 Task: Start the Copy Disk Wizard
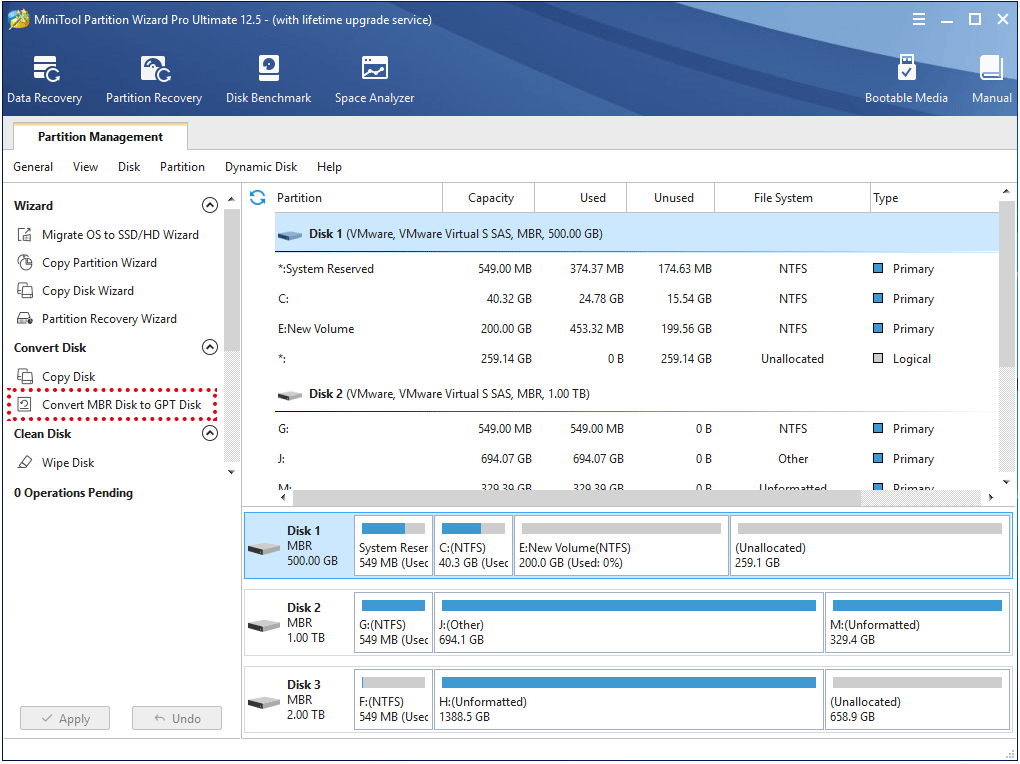(88, 291)
